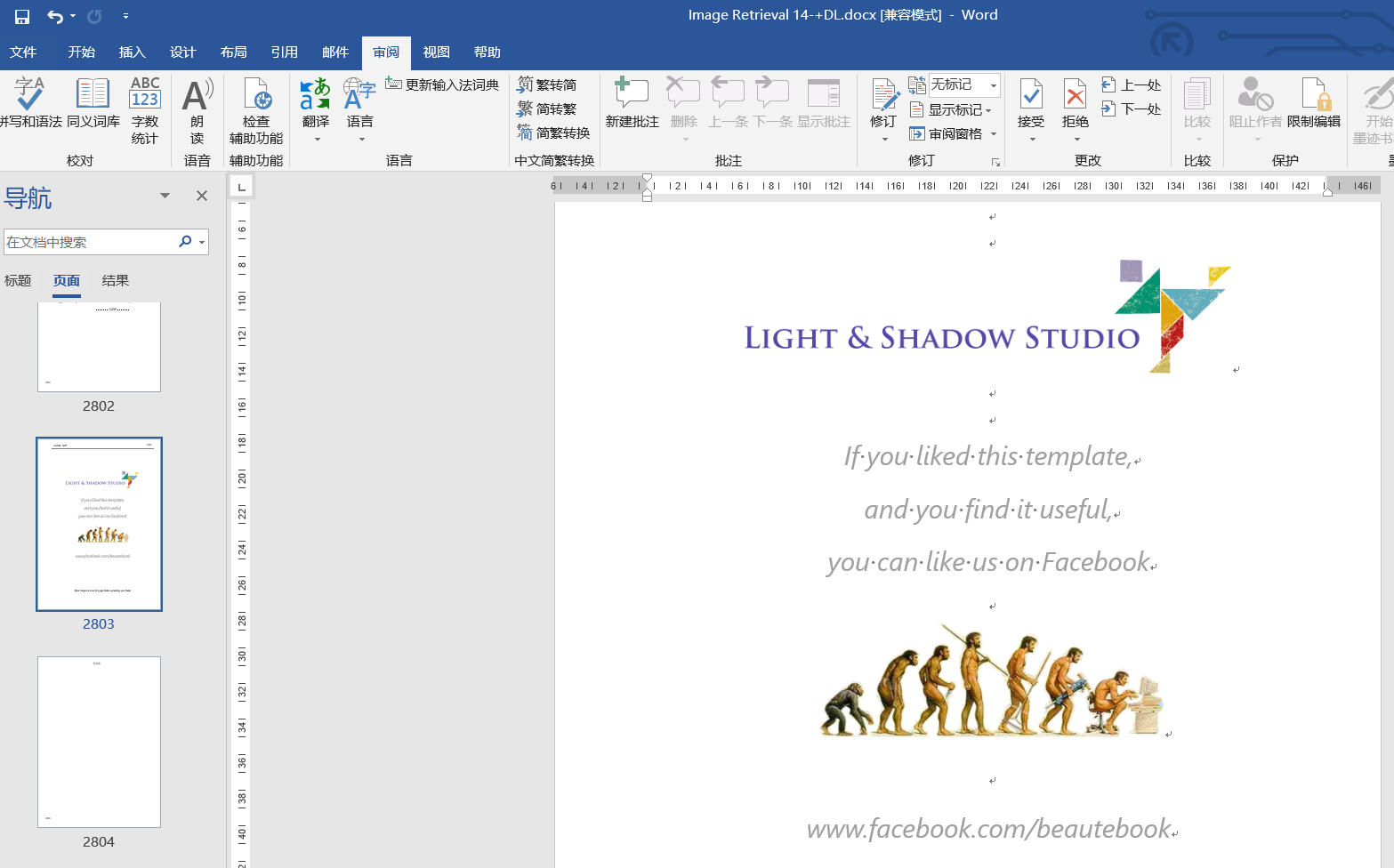Open Track Changes dialog launcher
The width and height of the screenshot is (1394, 868).
pyautogui.click(x=995, y=162)
